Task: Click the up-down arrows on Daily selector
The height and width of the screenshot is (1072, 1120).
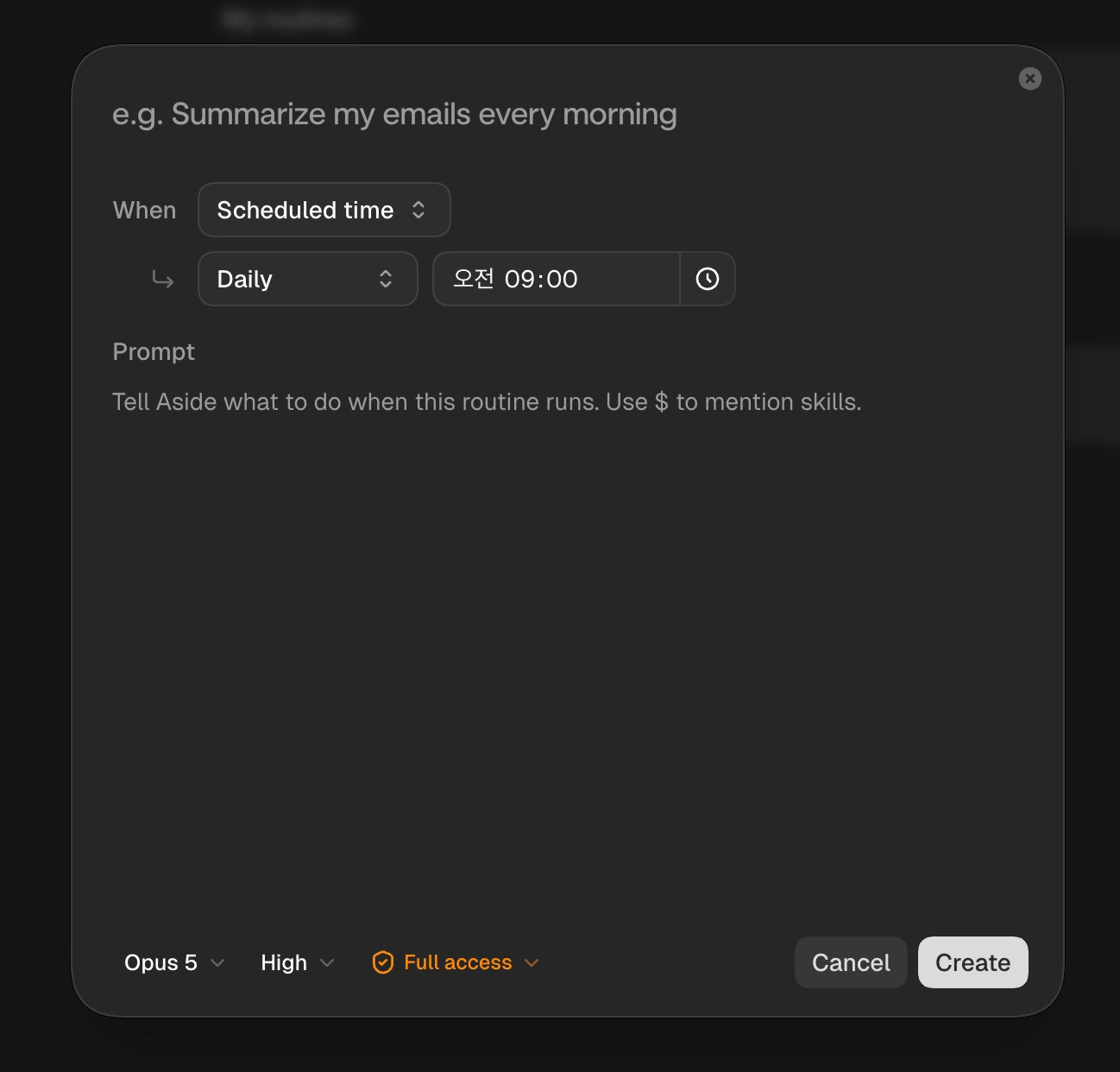Action: click(x=386, y=279)
